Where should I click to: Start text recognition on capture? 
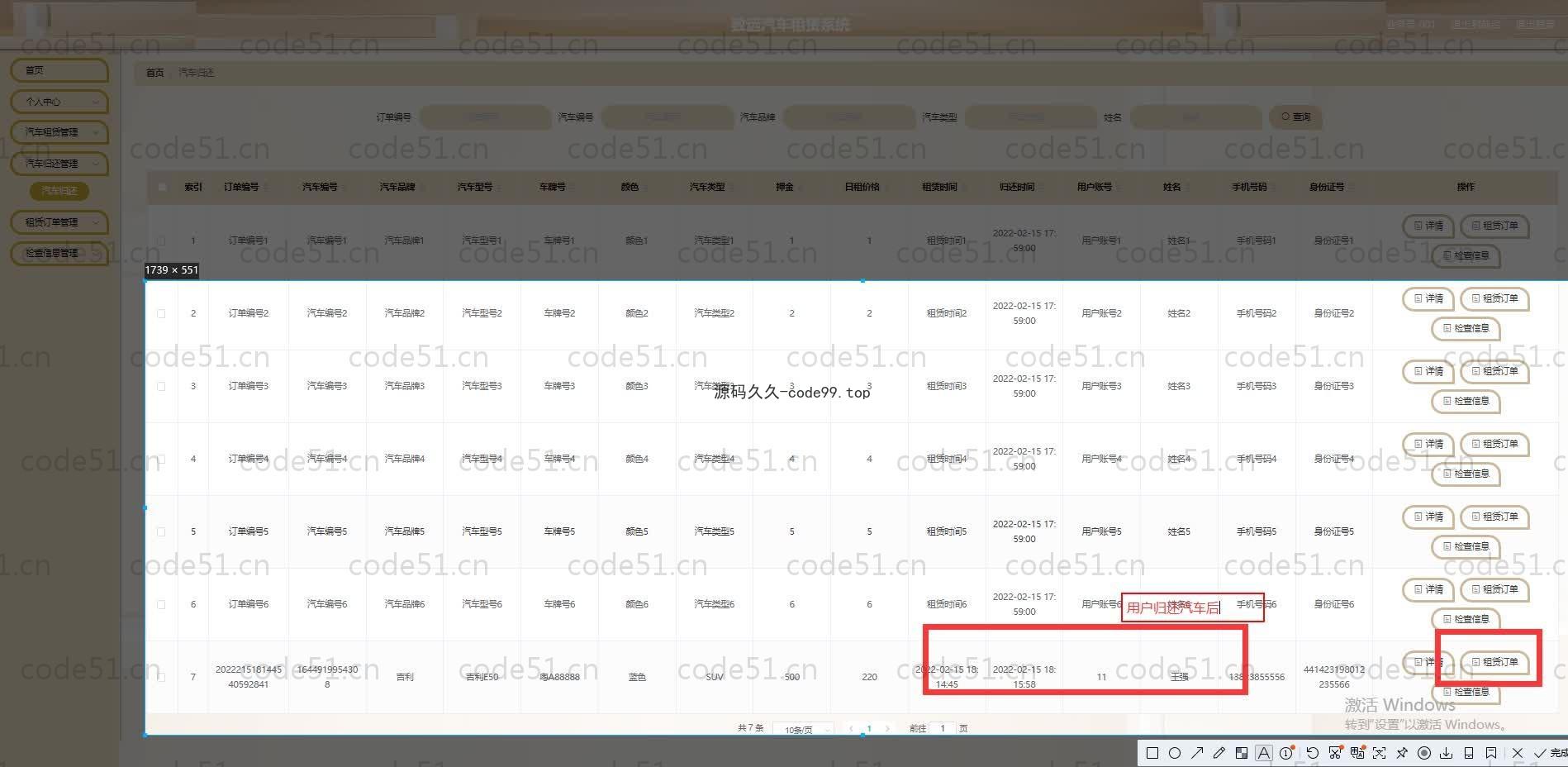(x=1379, y=753)
